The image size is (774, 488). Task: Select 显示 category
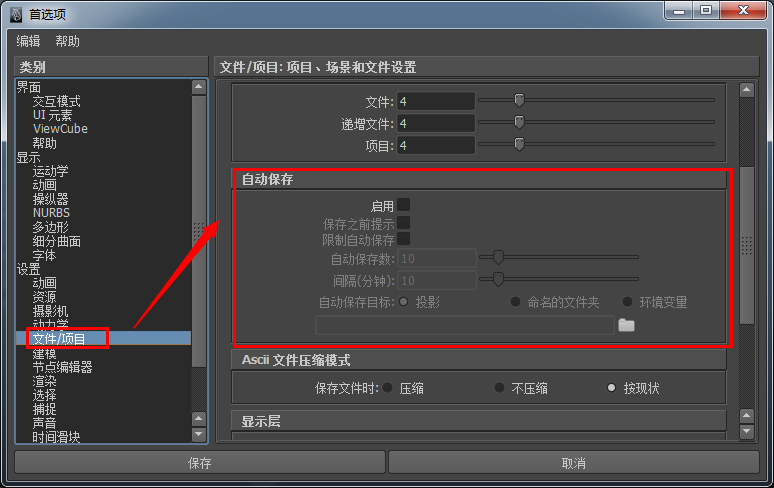pos(29,158)
